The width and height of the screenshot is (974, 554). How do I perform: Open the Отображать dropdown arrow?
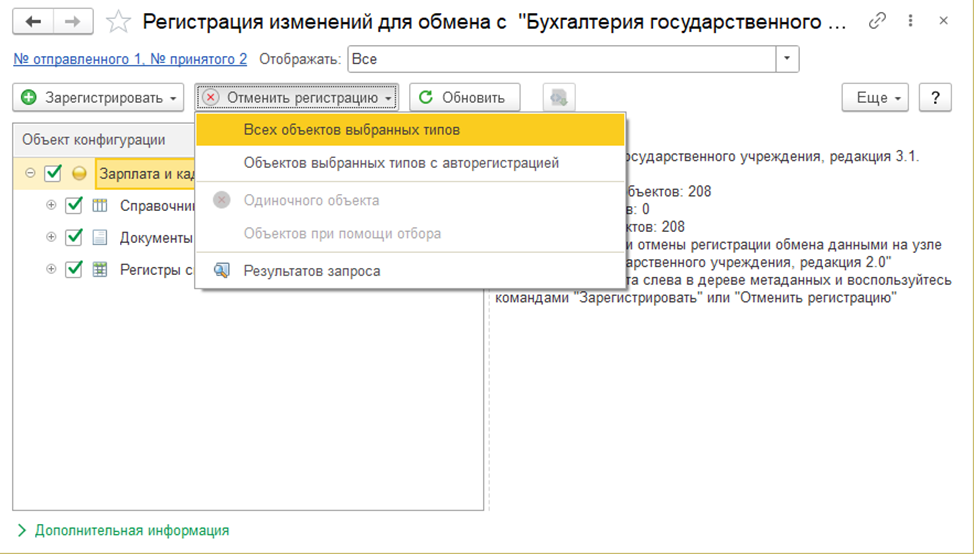tap(787, 59)
